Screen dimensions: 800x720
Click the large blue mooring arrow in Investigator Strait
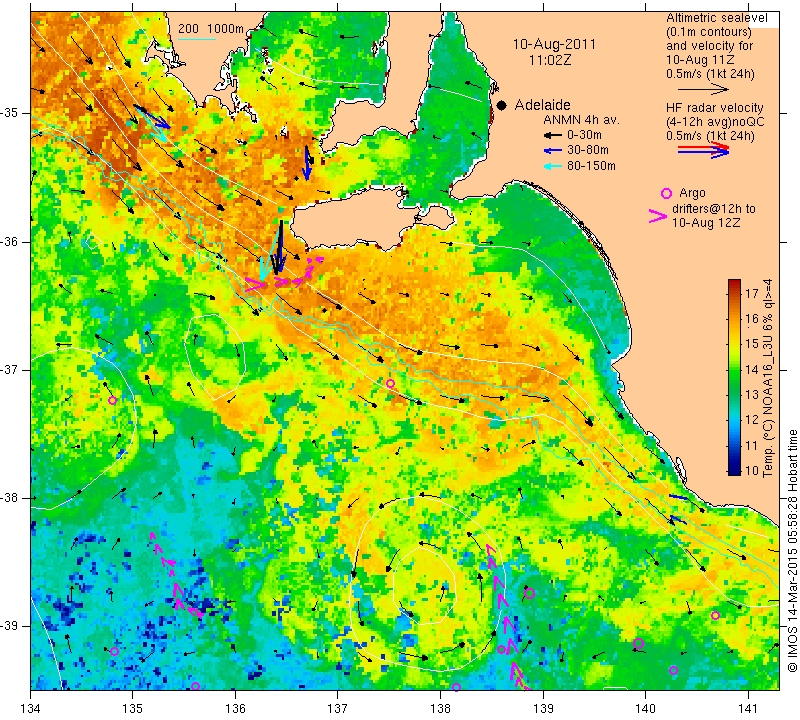(307, 163)
